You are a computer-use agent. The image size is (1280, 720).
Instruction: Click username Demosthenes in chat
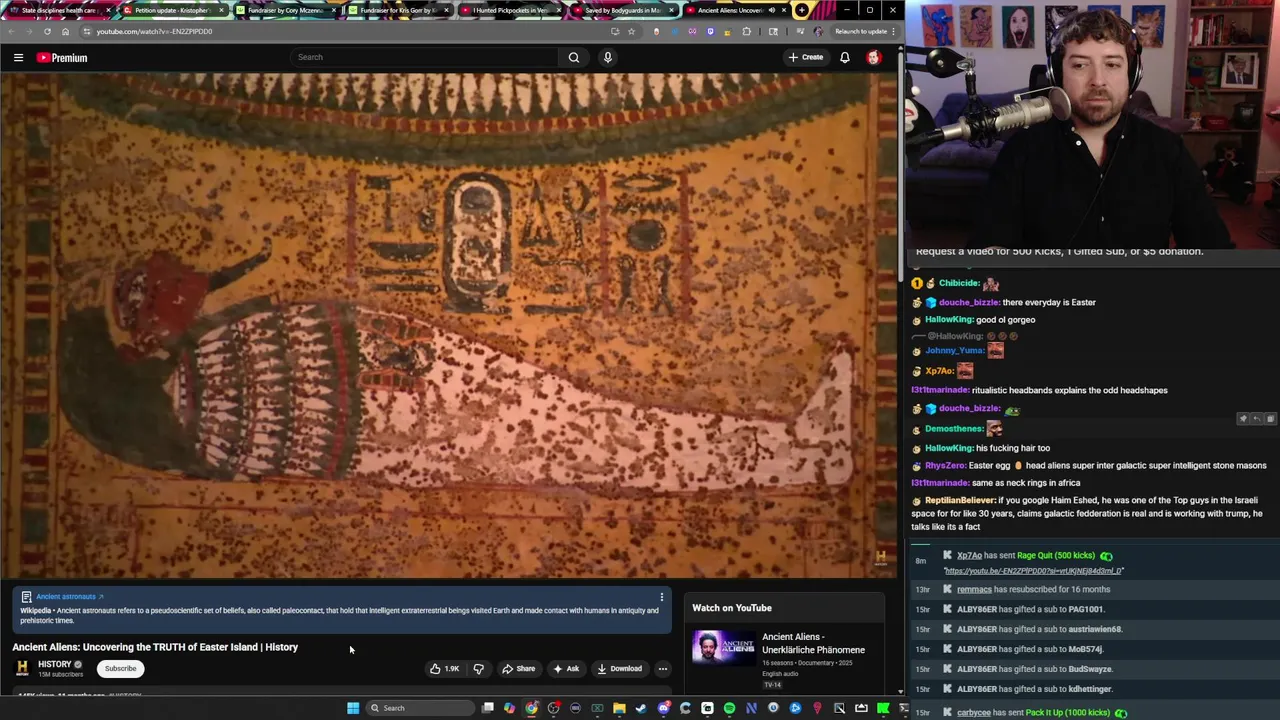(953, 429)
